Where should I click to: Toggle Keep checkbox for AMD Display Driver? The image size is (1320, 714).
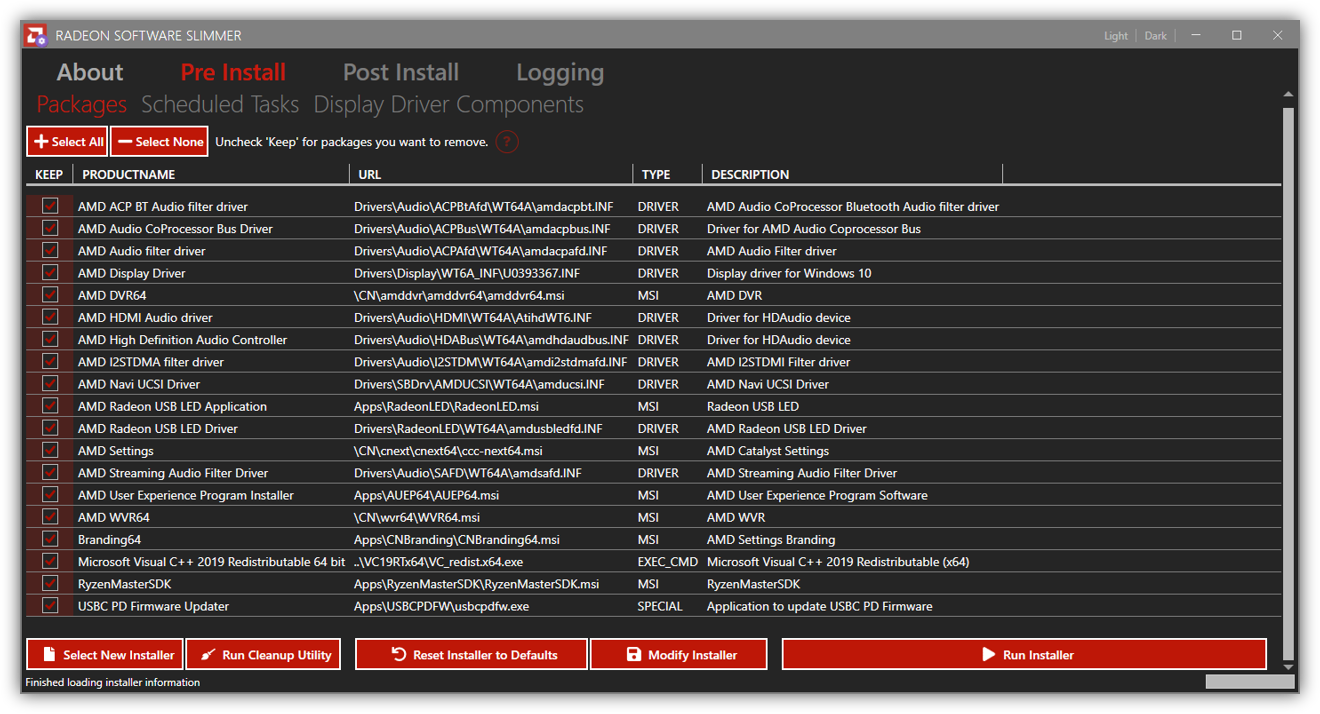[x=50, y=272]
